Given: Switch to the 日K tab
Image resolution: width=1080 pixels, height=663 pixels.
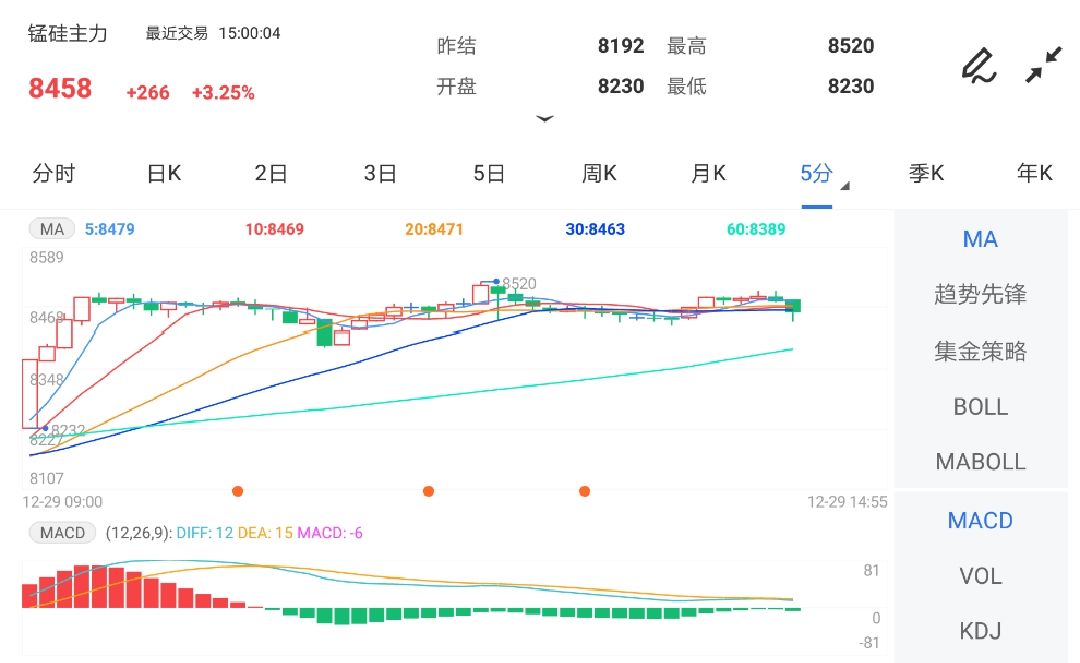Looking at the screenshot, I should [x=164, y=173].
